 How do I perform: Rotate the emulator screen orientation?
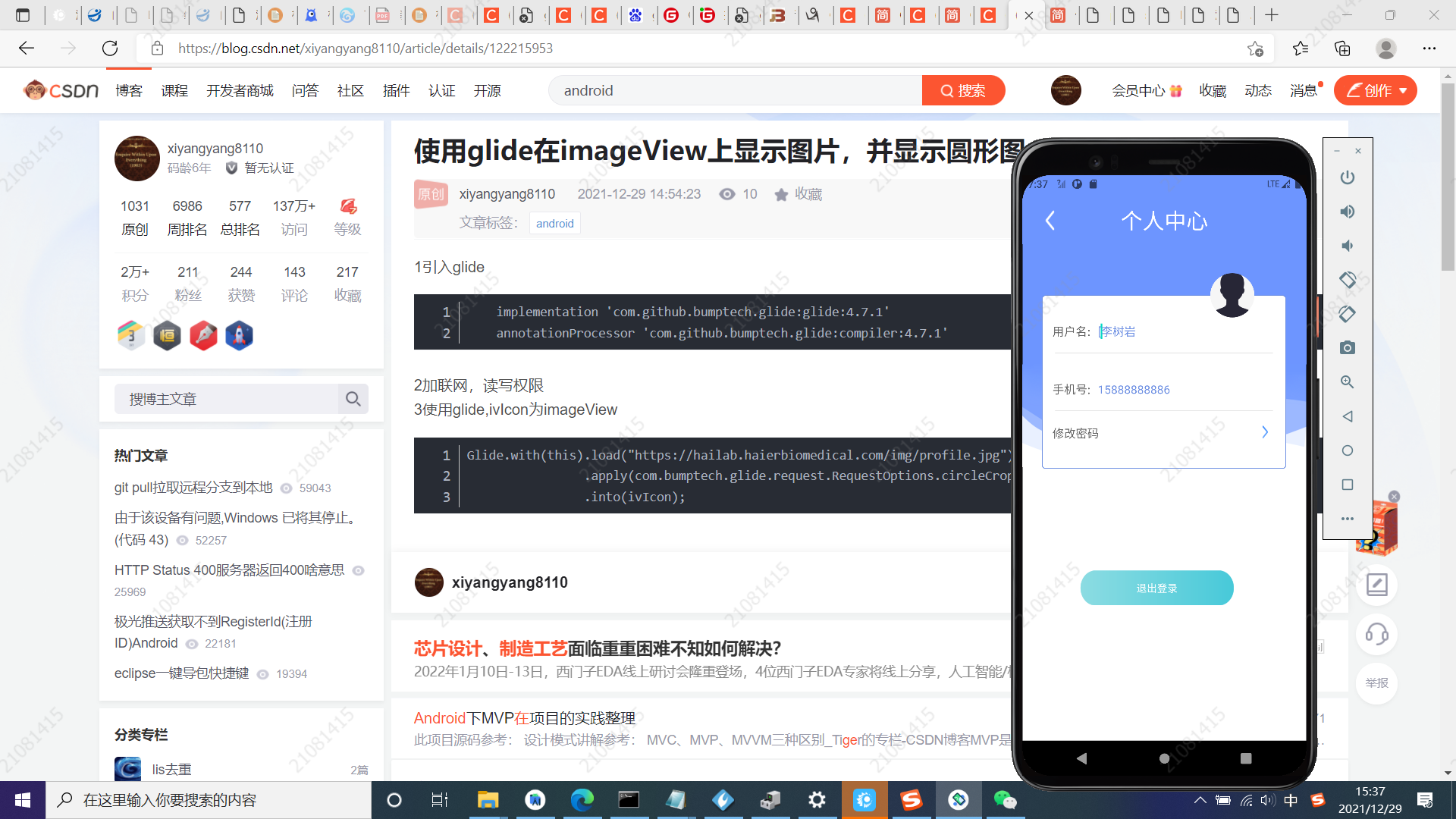[x=1348, y=279]
